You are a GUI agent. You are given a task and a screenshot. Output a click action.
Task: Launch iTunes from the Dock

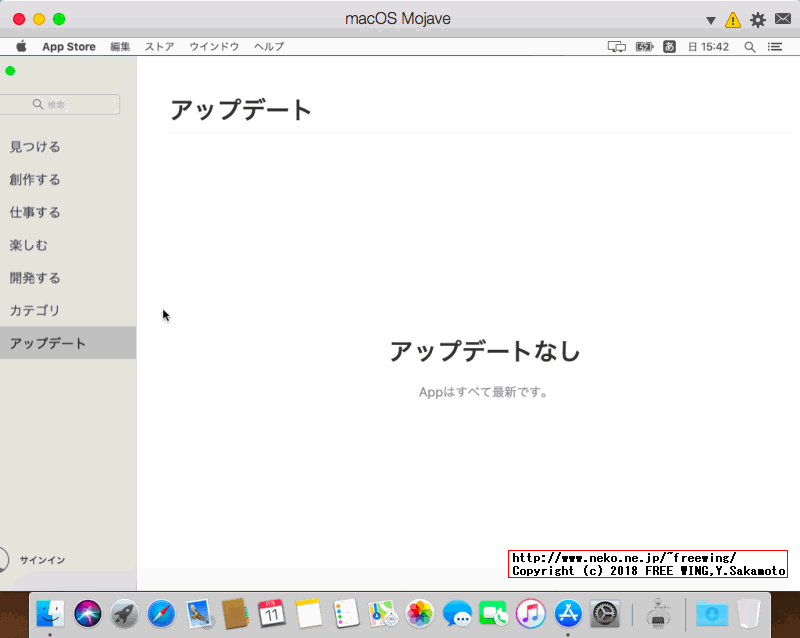coord(530,615)
